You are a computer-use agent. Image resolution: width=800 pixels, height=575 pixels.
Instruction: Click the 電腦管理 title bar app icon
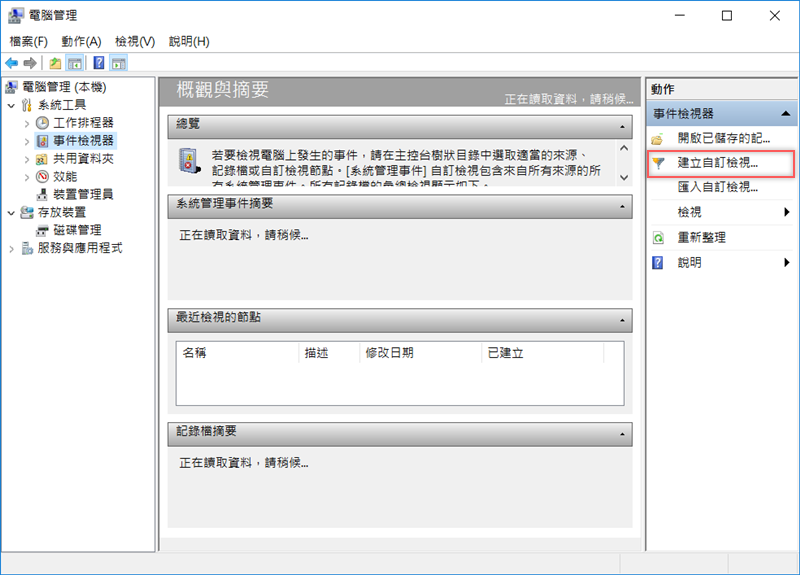click(x=16, y=16)
